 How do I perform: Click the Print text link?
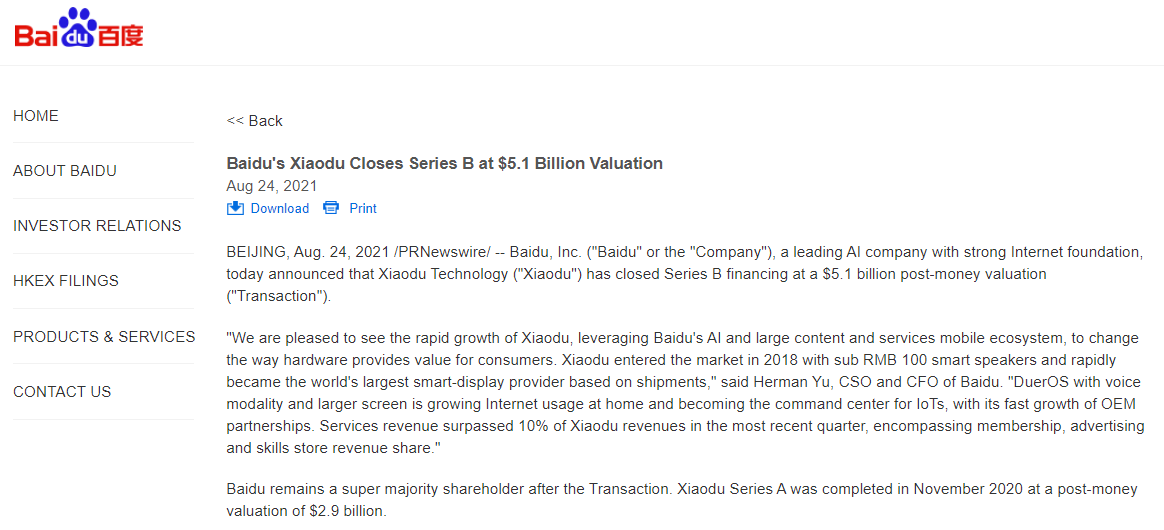[x=363, y=208]
